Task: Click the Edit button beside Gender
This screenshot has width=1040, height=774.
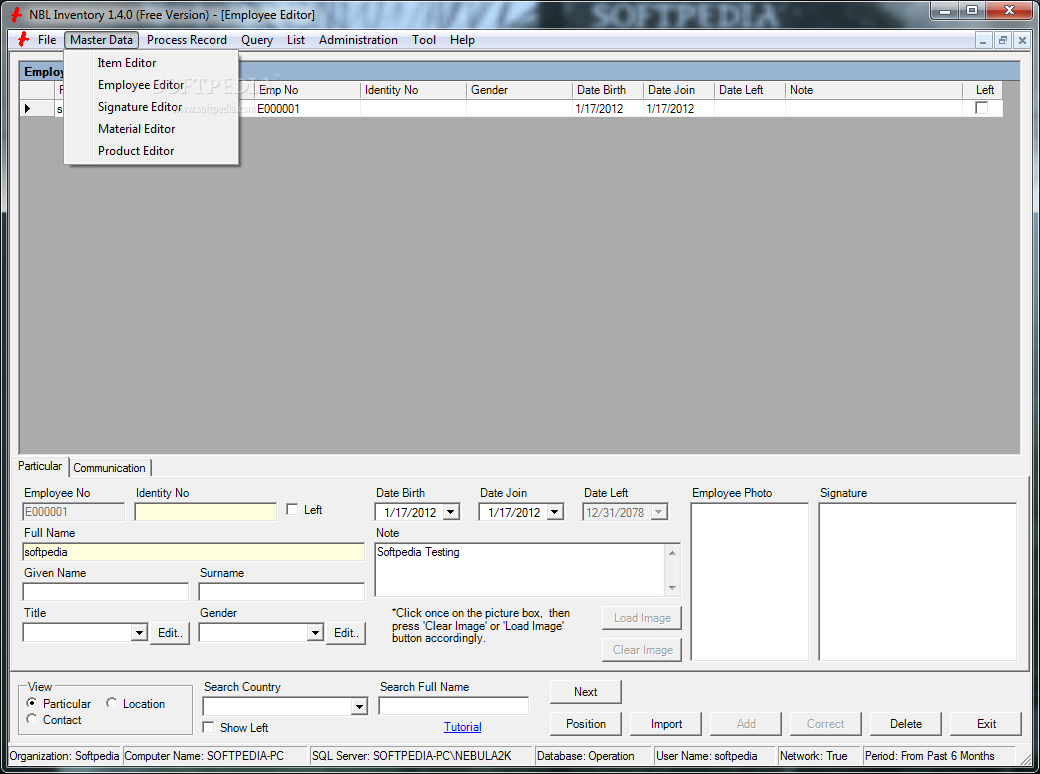Action: point(346,633)
